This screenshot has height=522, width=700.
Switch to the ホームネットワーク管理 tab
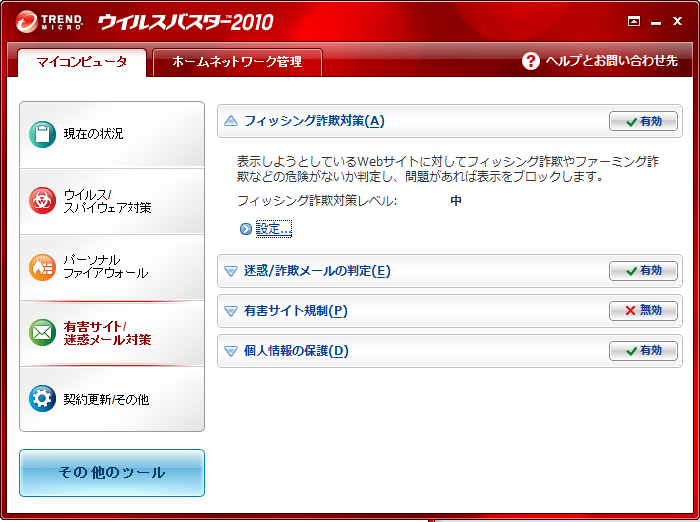[x=238, y=62]
